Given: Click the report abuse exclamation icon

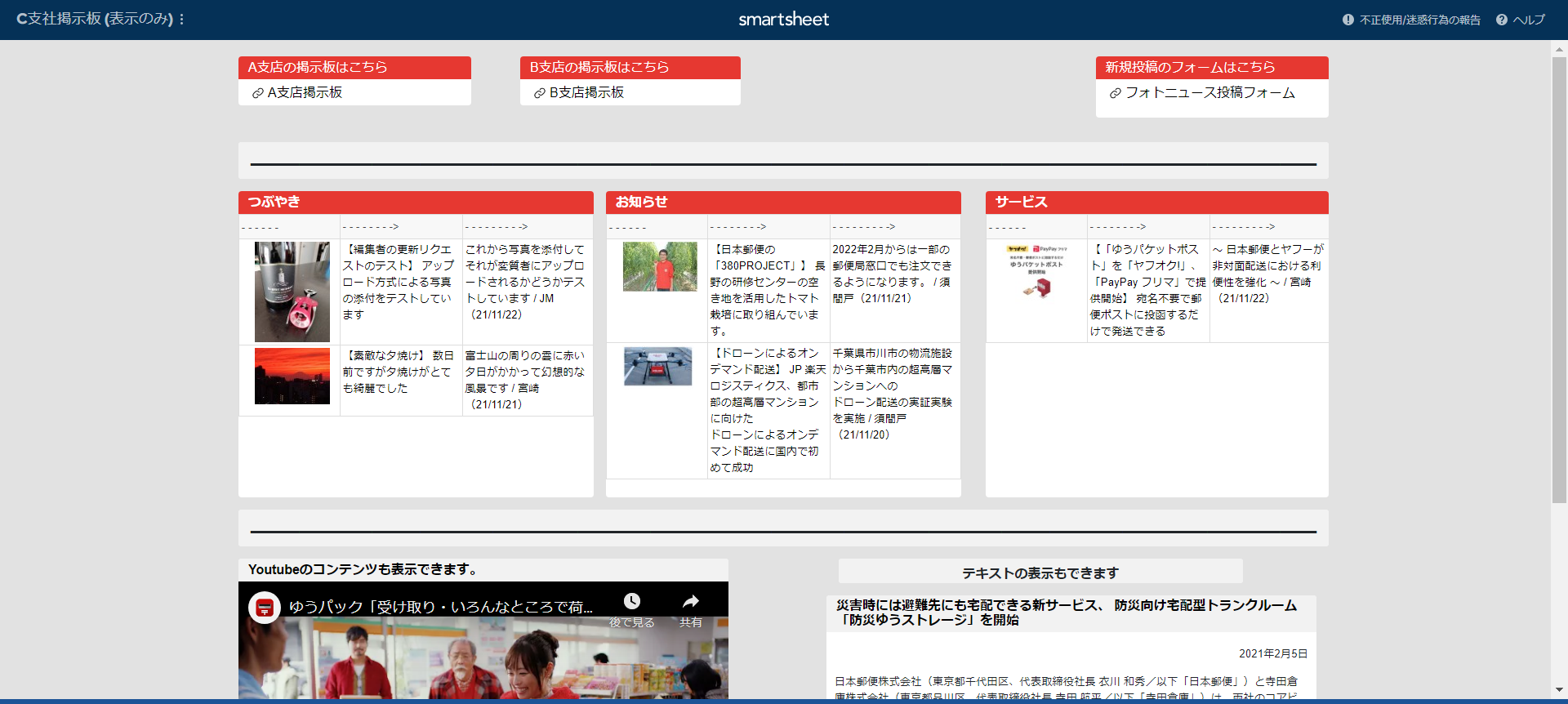Looking at the screenshot, I should [1348, 20].
